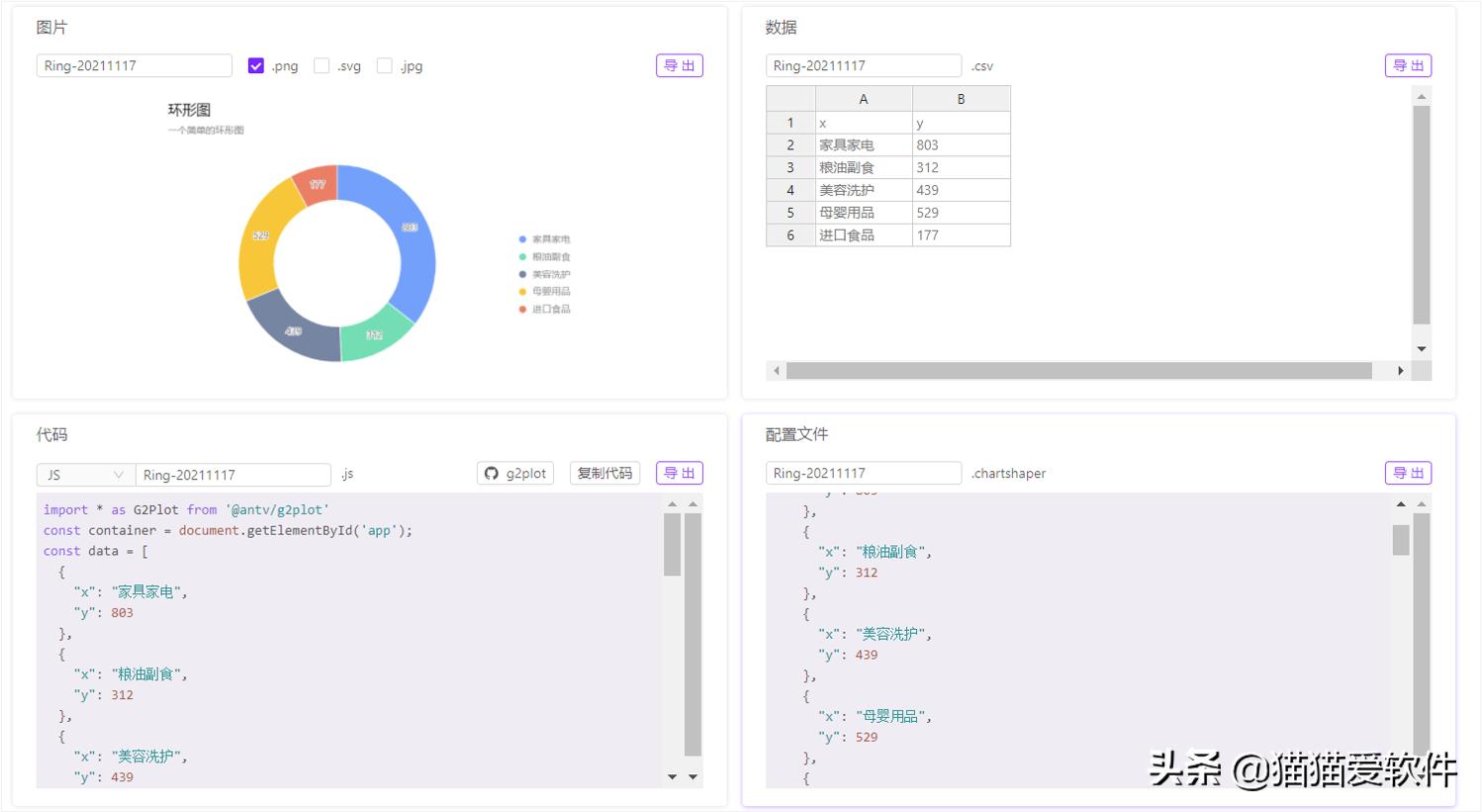
Task: Export the .chartshaper config file
Action: (1407, 474)
